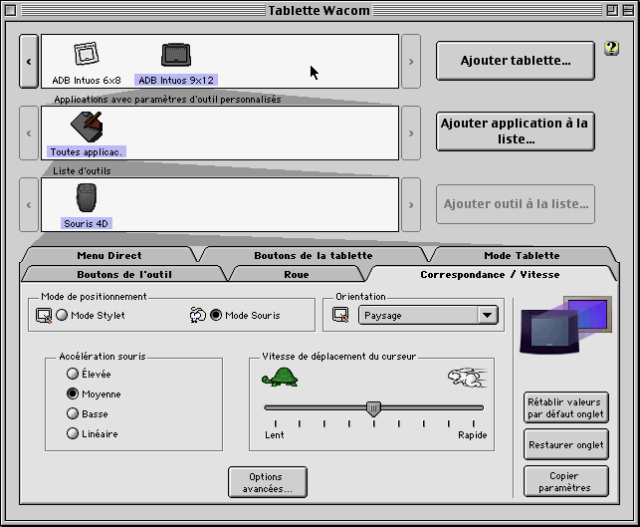Switch to the Menu Direct tab
640x527 pixels.
[109, 256]
